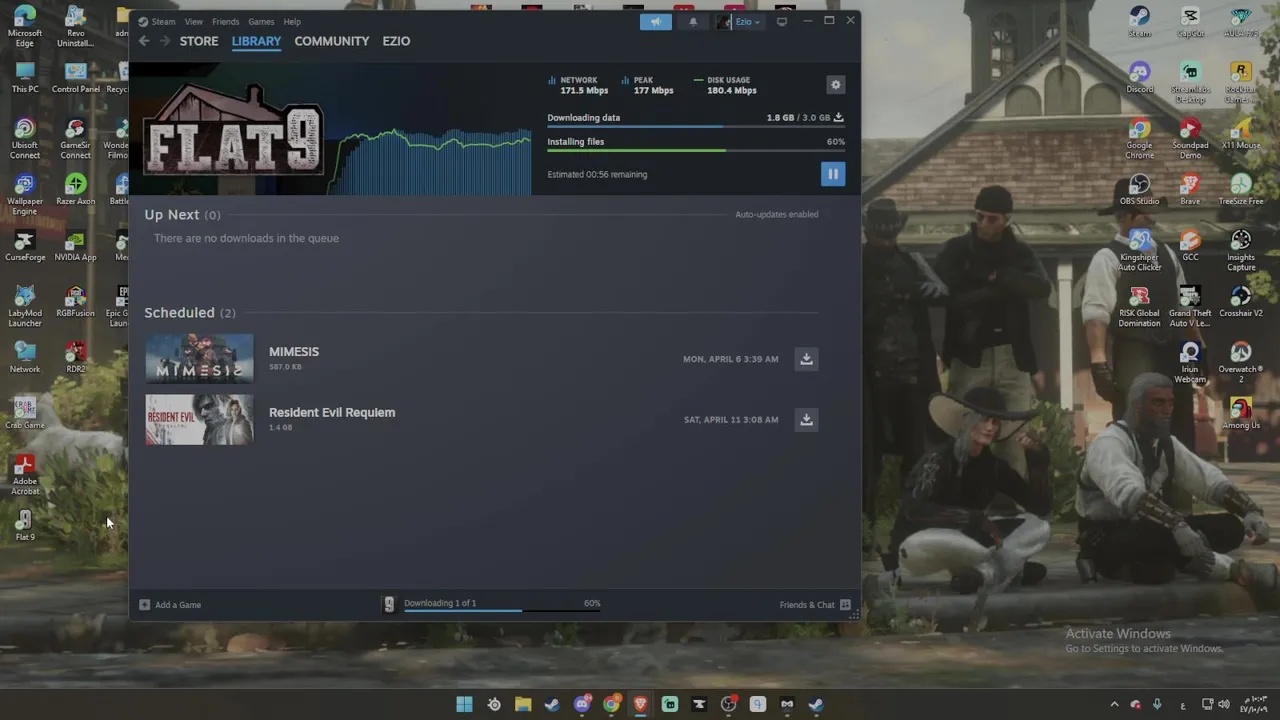Download MIMESIS update now
1280x720 pixels.
(806, 359)
